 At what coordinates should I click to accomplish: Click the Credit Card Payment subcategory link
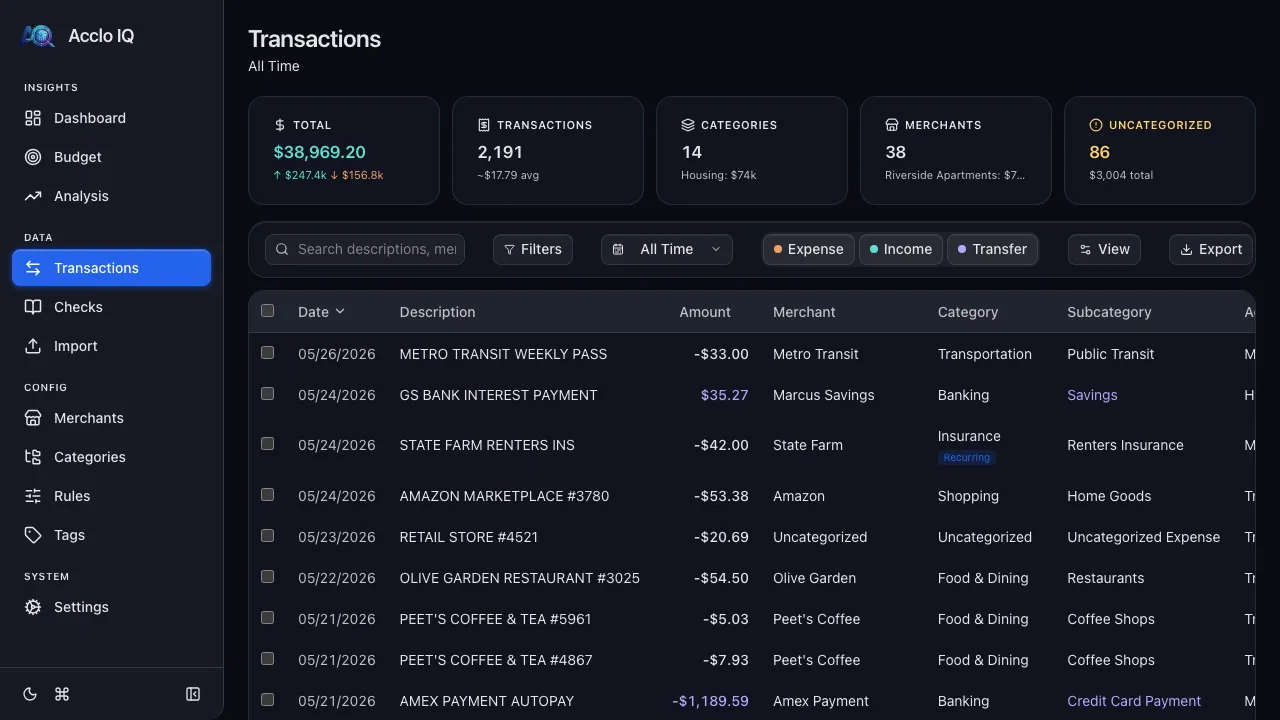pyautogui.click(x=1134, y=701)
